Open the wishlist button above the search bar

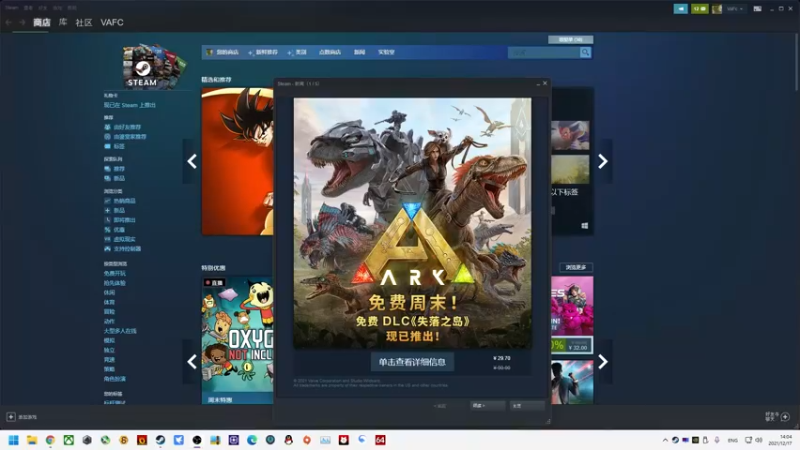570,39
